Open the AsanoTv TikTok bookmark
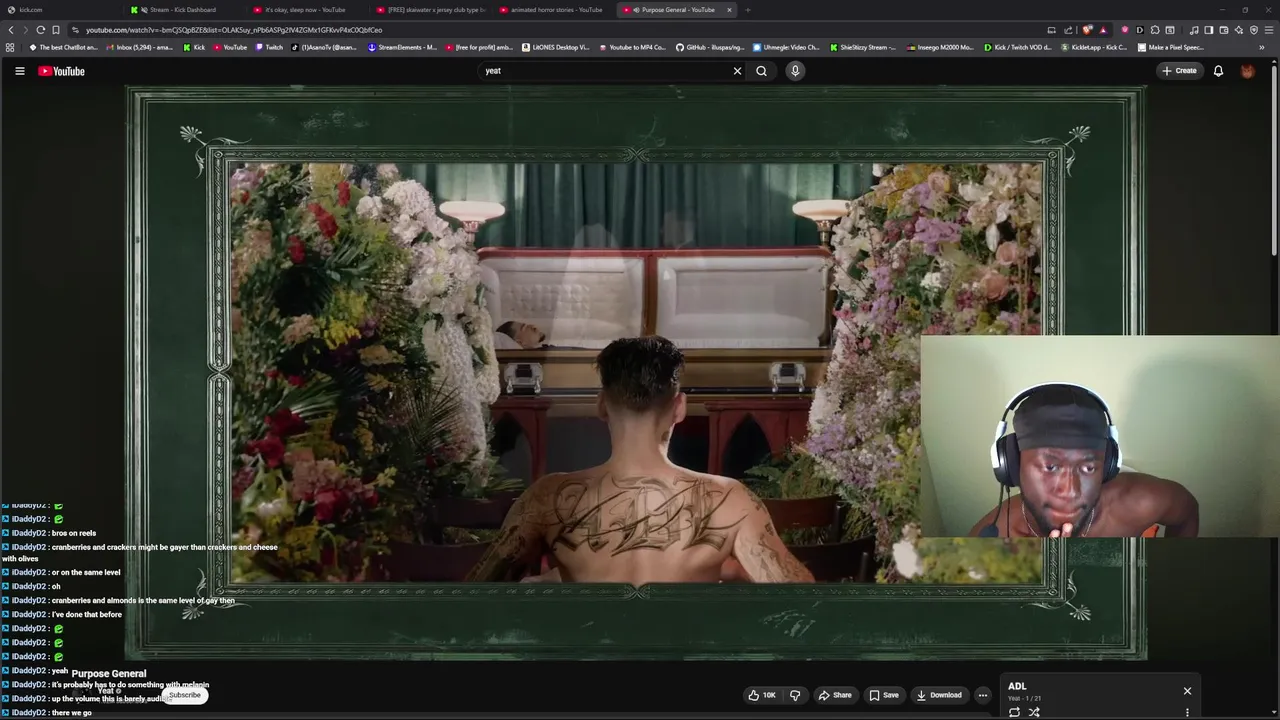 tap(325, 47)
